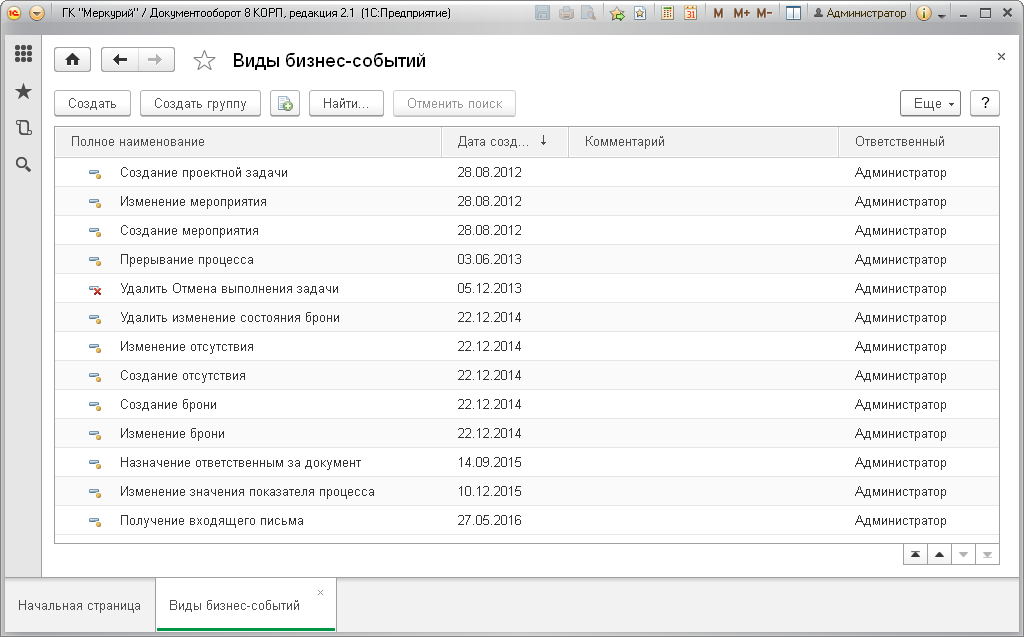Open the calculator icon in title bar
Screen dimensions: 1024x637
667,12
